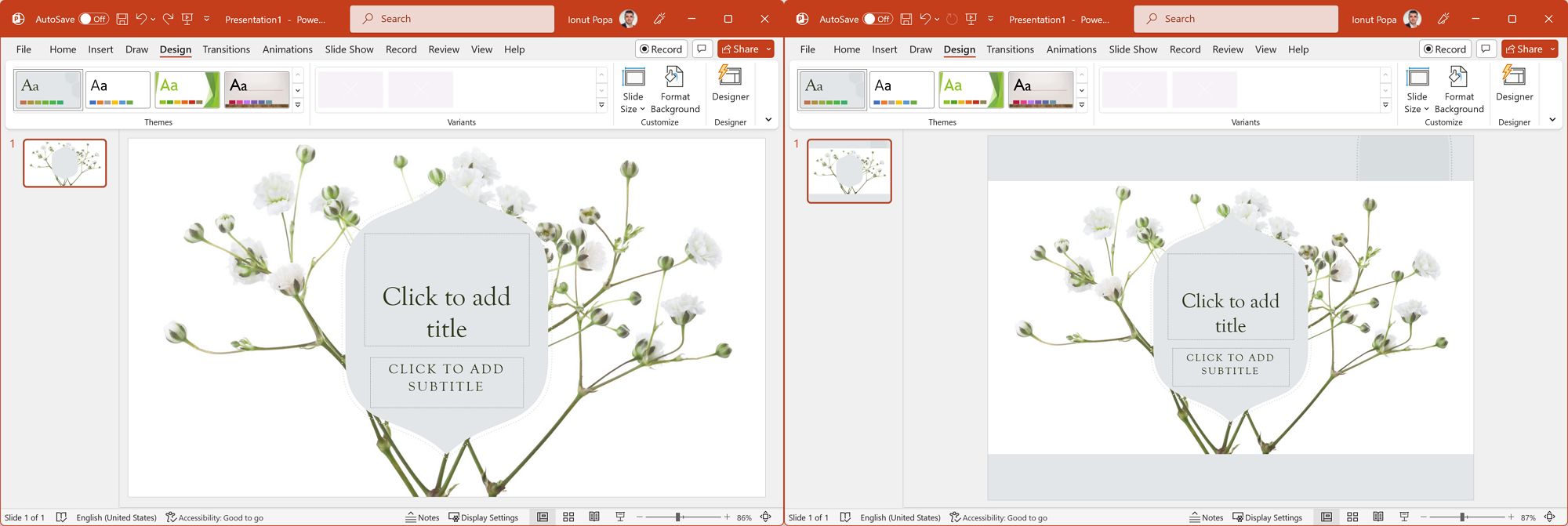Click Save icon in left PowerPoint window
The image size is (1568, 526).
122,19
